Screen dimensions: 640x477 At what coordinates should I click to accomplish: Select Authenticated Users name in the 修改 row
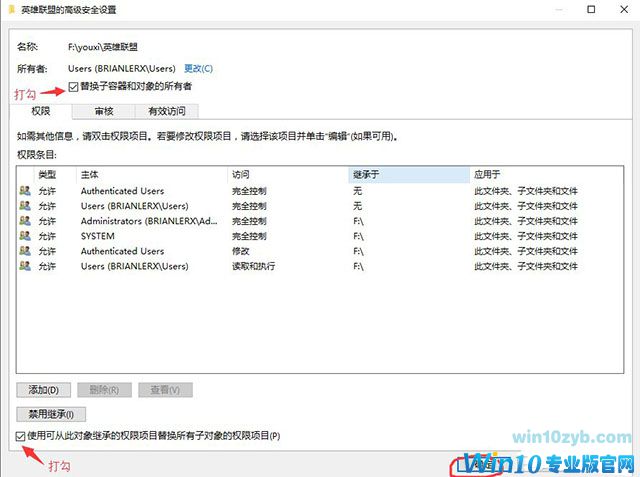pos(122,251)
